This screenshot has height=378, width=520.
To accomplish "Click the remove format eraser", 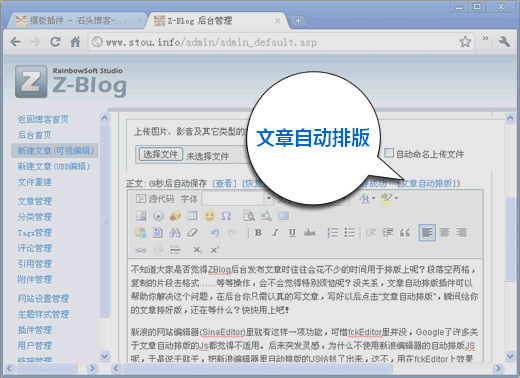I will [x=192, y=232].
